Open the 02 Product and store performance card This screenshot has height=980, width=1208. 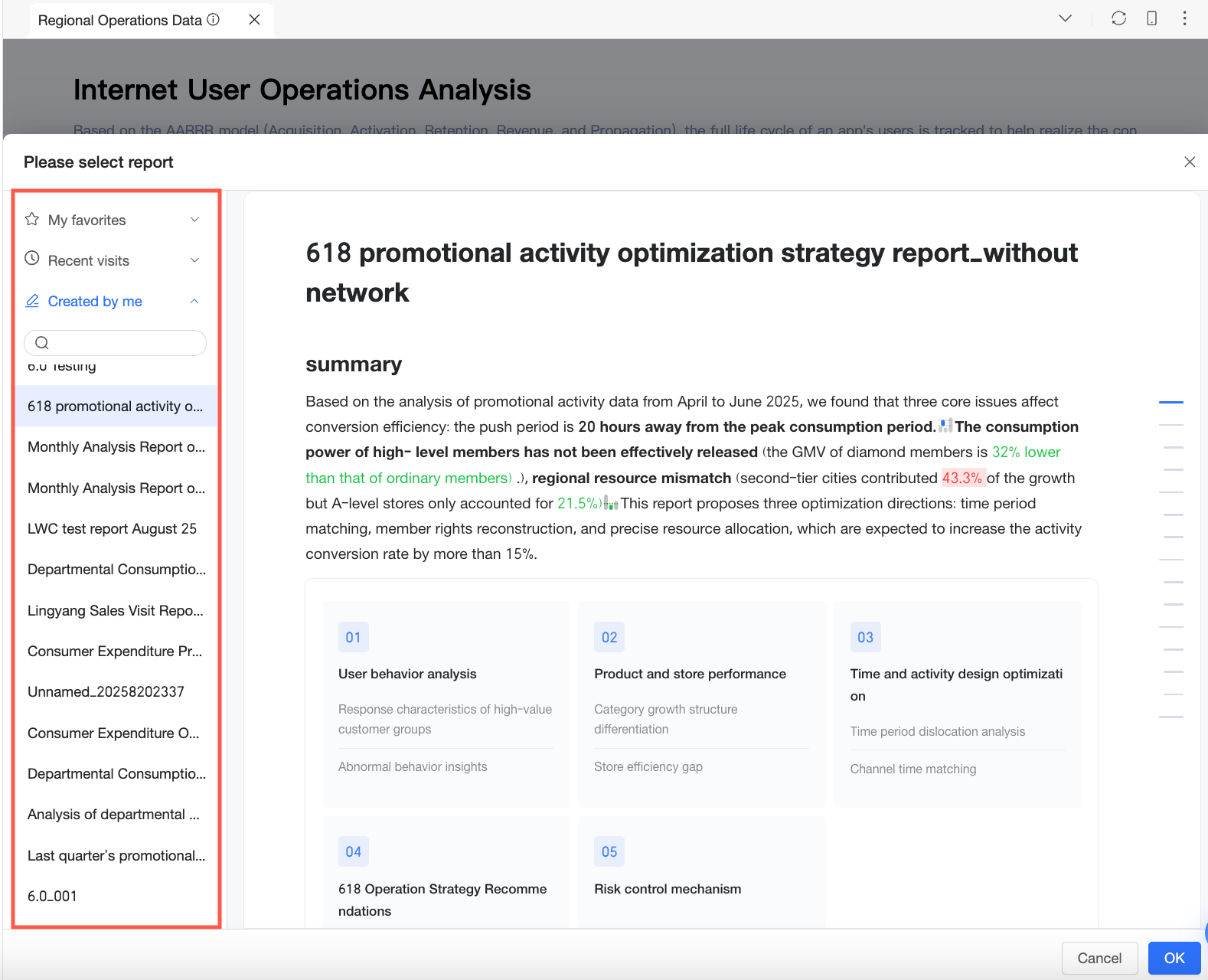click(x=701, y=704)
